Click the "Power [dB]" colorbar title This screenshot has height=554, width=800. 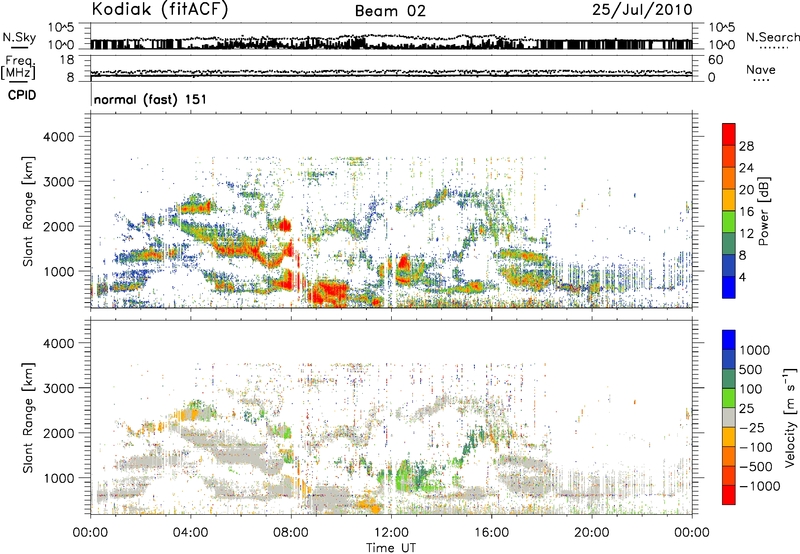(x=763, y=211)
